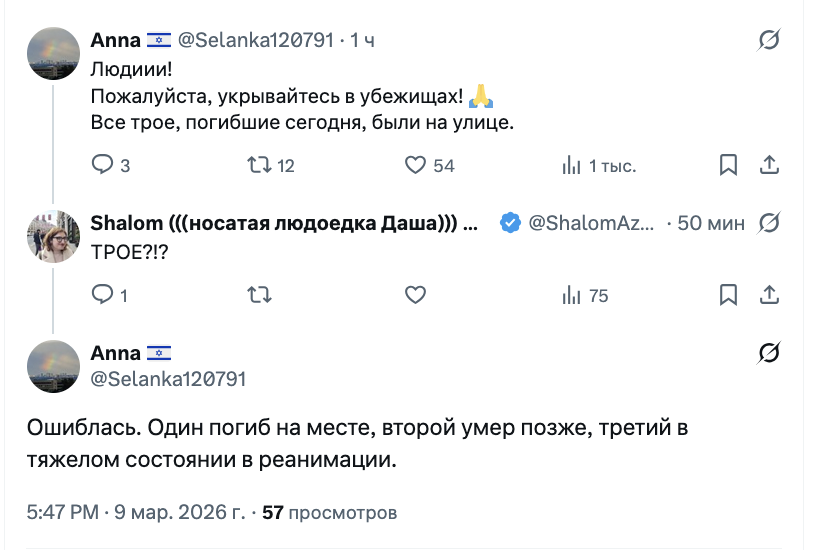826x550 pixels.
Task: Open Grok icon on Anna's first post
Action: coord(769,40)
